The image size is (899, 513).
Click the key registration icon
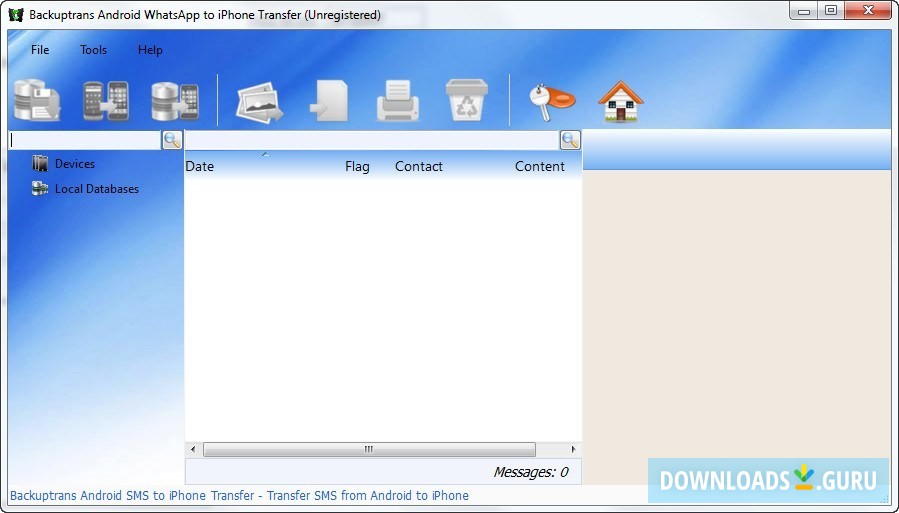(x=552, y=102)
